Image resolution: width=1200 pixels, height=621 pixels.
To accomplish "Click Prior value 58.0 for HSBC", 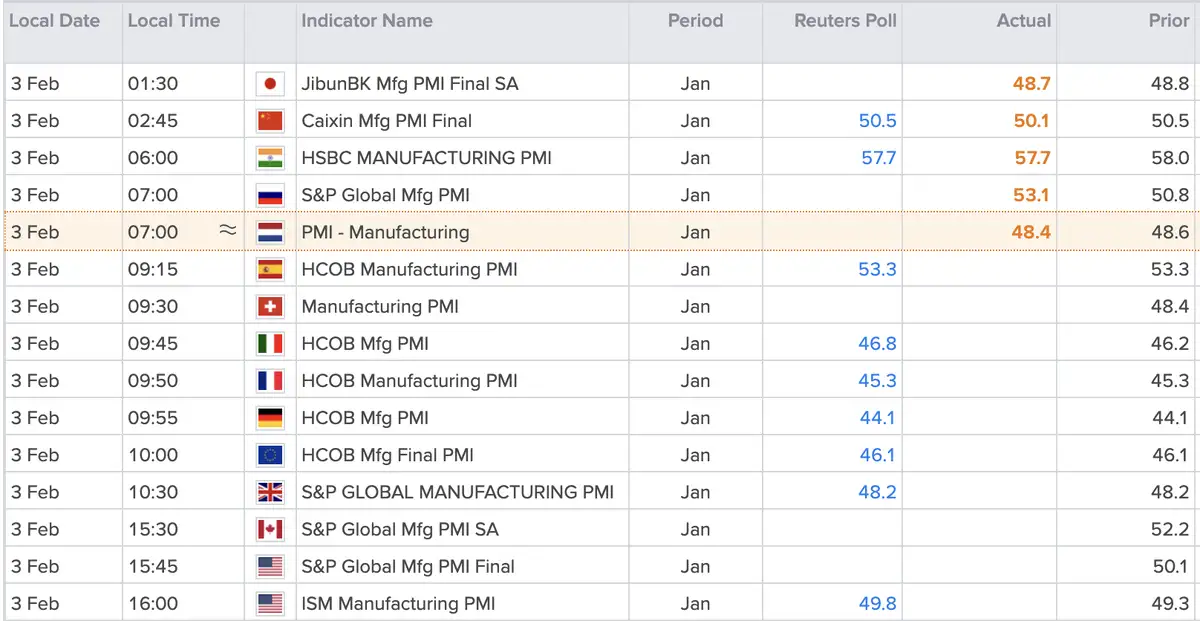I will [x=1170, y=158].
